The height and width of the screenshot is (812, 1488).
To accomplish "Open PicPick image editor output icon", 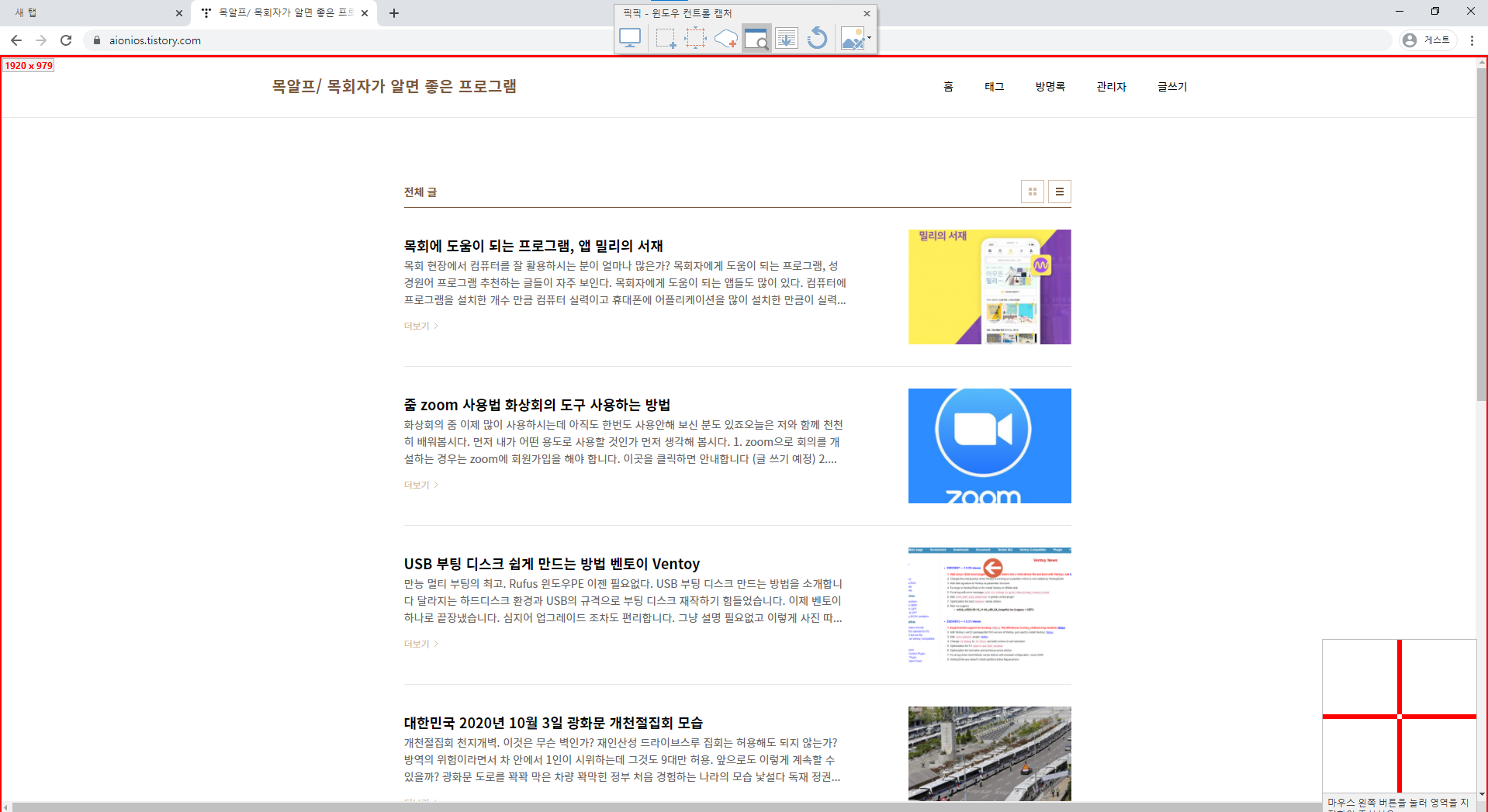I will 852,38.
